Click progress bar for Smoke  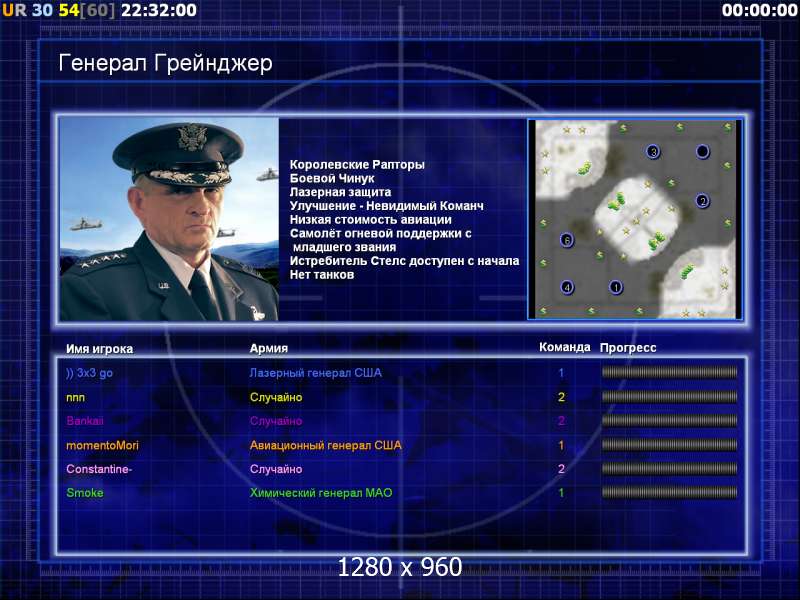click(669, 492)
